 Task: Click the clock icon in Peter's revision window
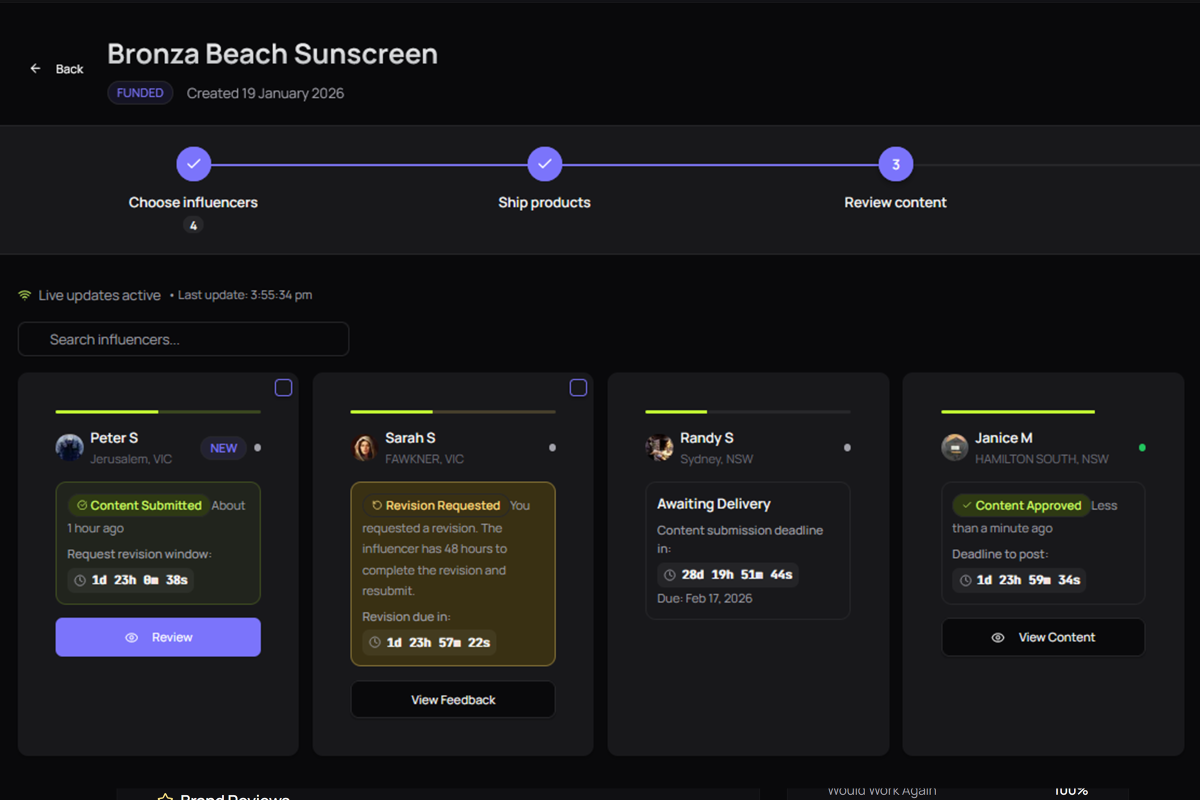click(79, 580)
